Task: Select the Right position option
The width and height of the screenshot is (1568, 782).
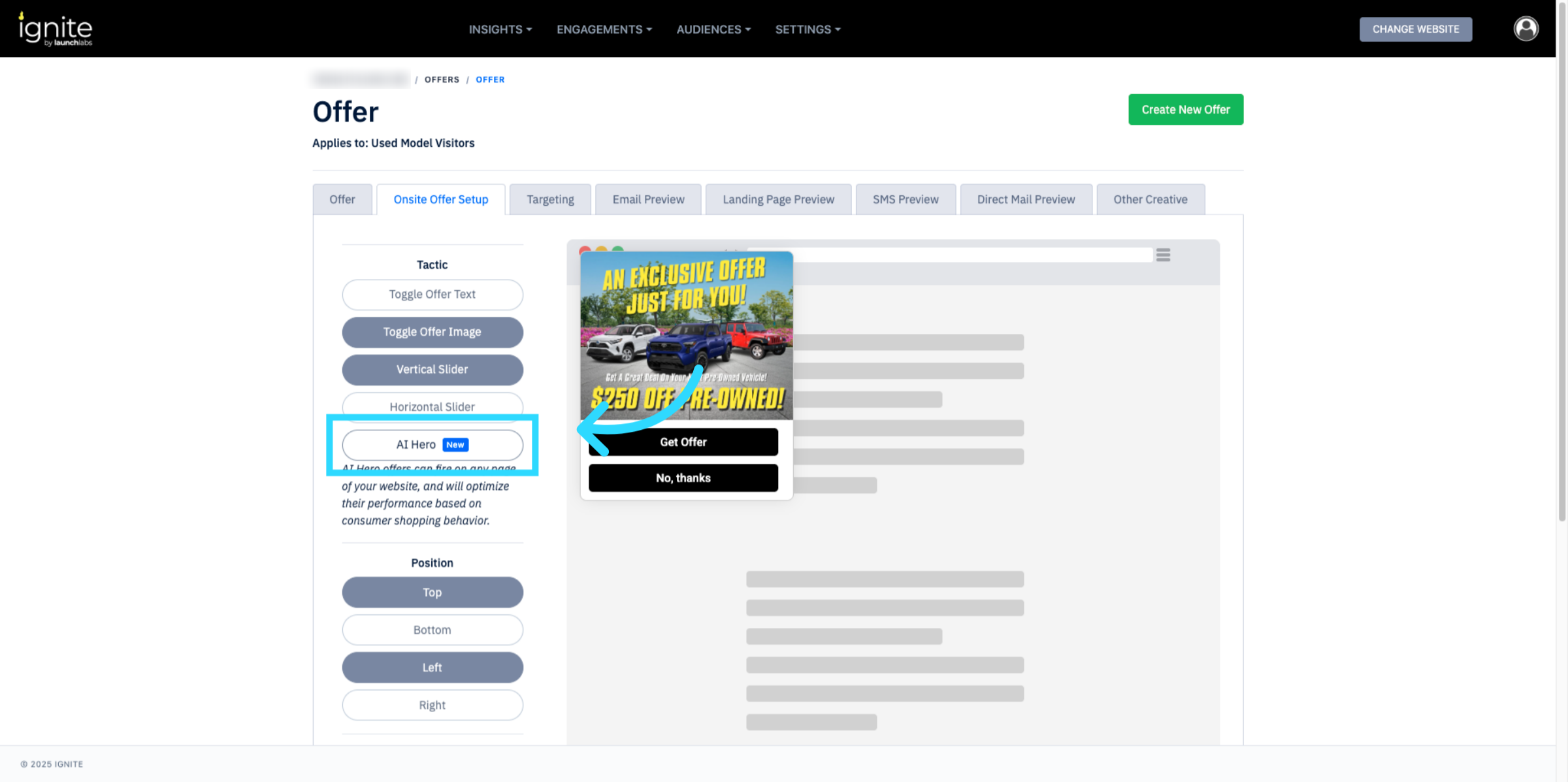Action: [x=432, y=705]
